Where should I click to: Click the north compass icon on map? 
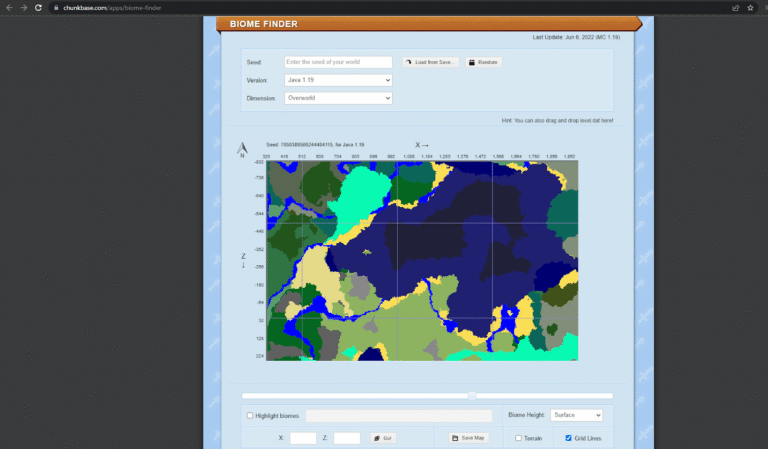241,149
